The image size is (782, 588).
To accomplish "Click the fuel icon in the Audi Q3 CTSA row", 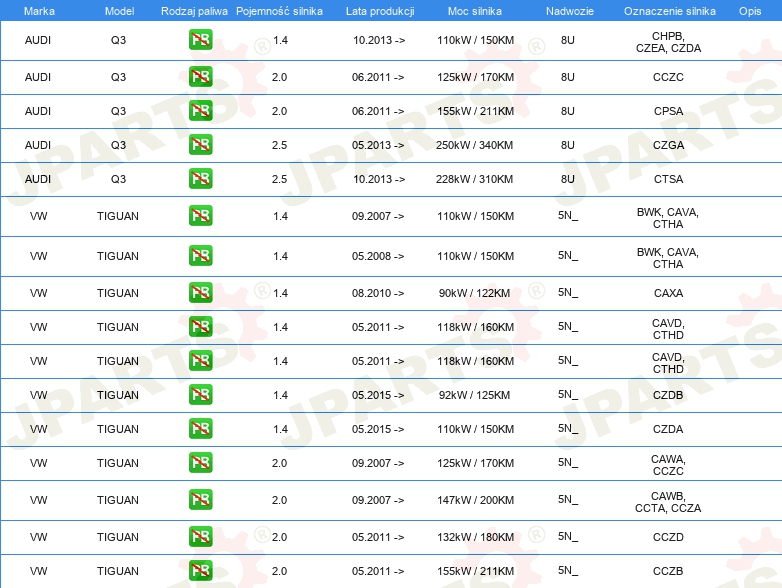I will pyautogui.click(x=200, y=179).
